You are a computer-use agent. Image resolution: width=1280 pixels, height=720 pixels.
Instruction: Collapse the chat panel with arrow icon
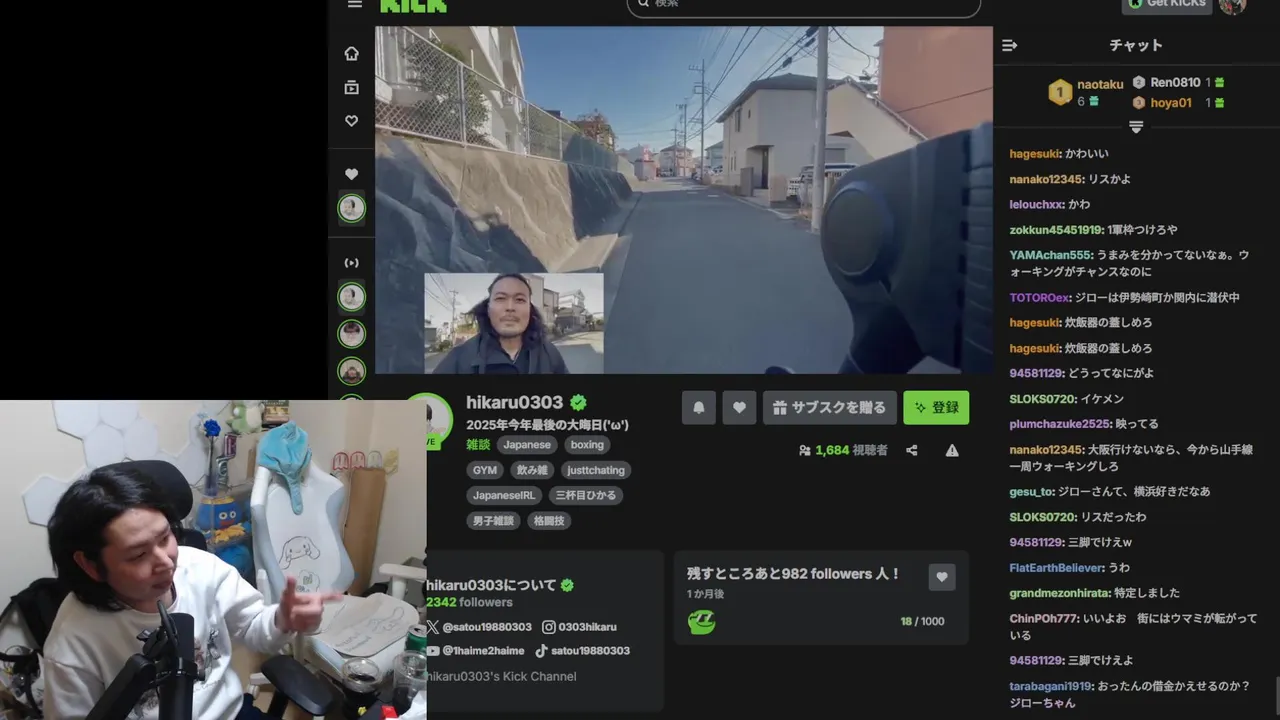pyautogui.click(x=1009, y=45)
